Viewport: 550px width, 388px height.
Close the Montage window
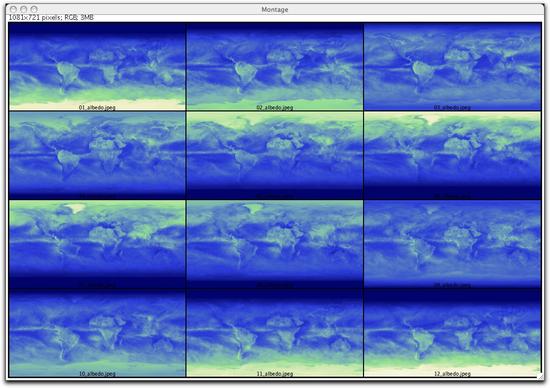coord(13,9)
